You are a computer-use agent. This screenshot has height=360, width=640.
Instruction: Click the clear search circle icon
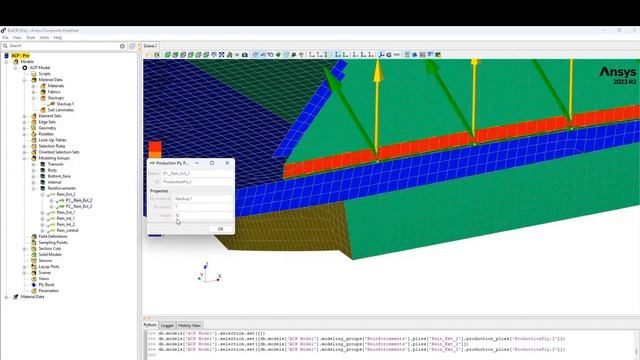coord(122,46)
